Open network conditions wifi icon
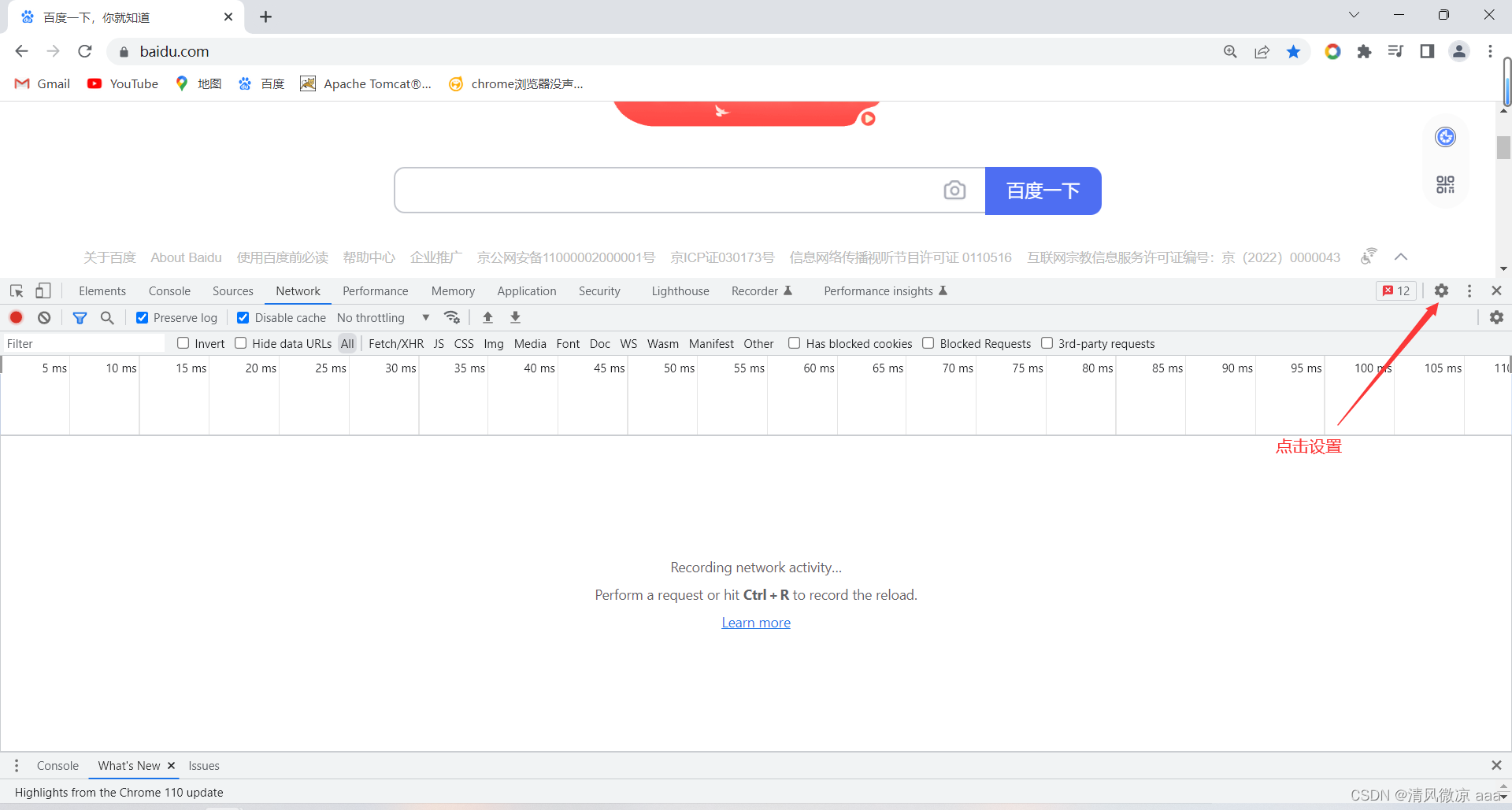The width and height of the screenshot is (1512, 810). coord(452,317)
